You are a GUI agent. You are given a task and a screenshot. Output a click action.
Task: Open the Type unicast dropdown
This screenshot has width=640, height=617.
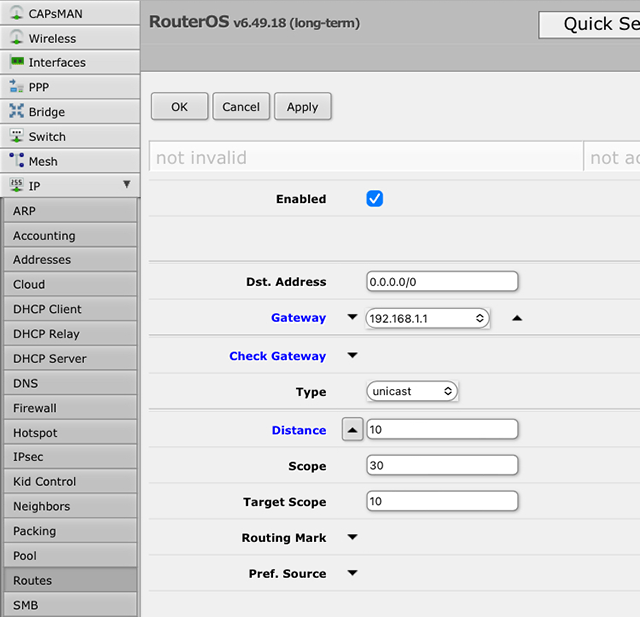(412, 392)
